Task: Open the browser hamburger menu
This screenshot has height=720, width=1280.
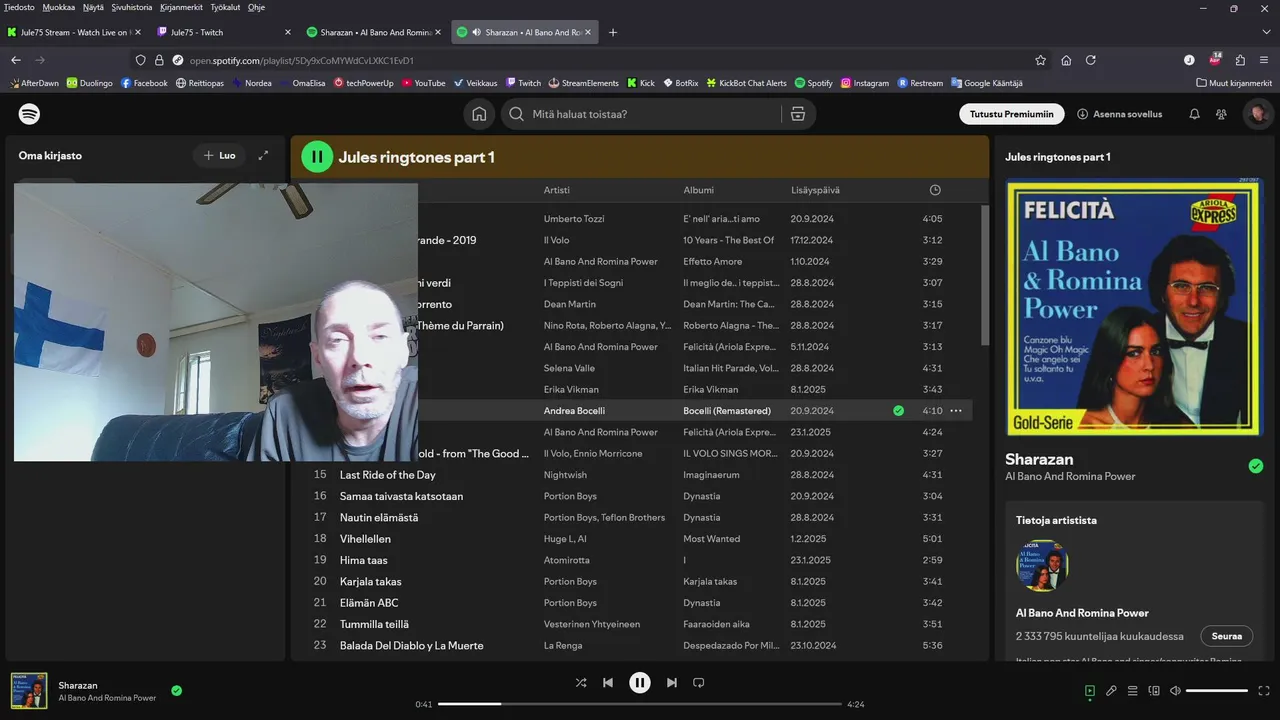Action: click(1265, 60)
